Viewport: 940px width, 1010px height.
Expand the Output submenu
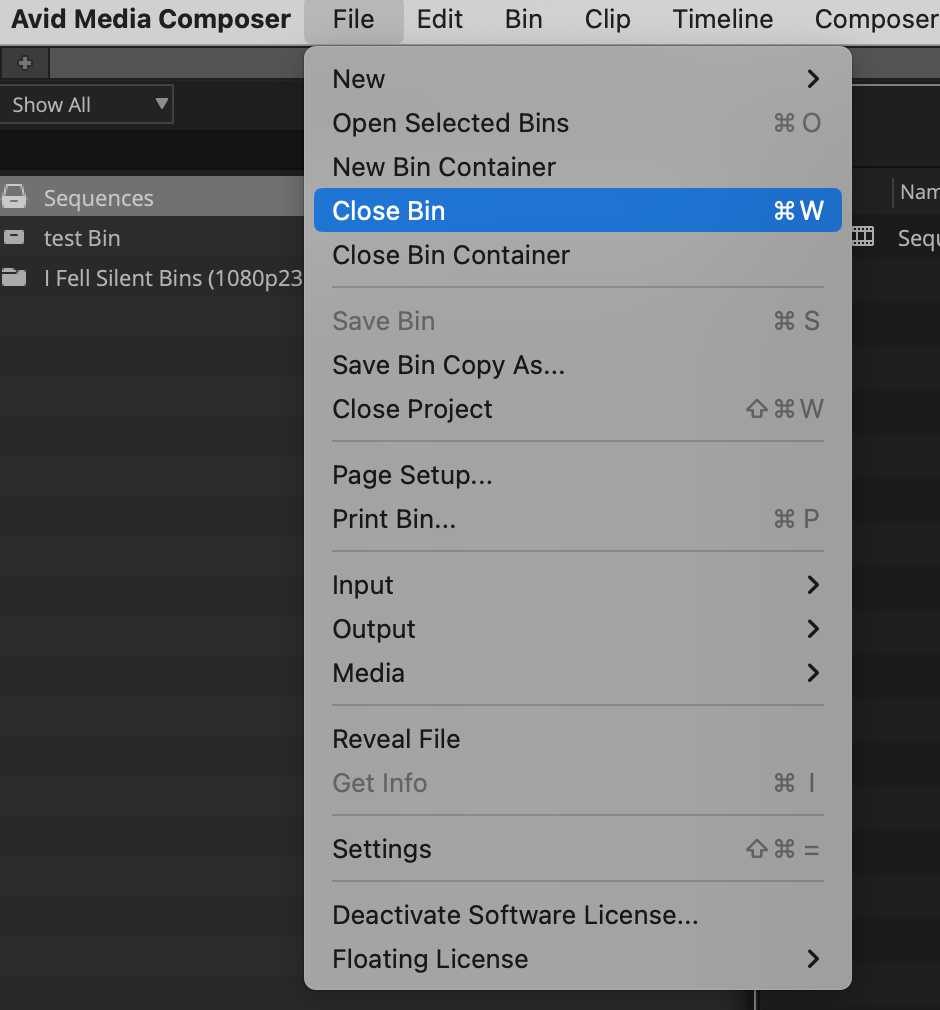pos(577,629)
